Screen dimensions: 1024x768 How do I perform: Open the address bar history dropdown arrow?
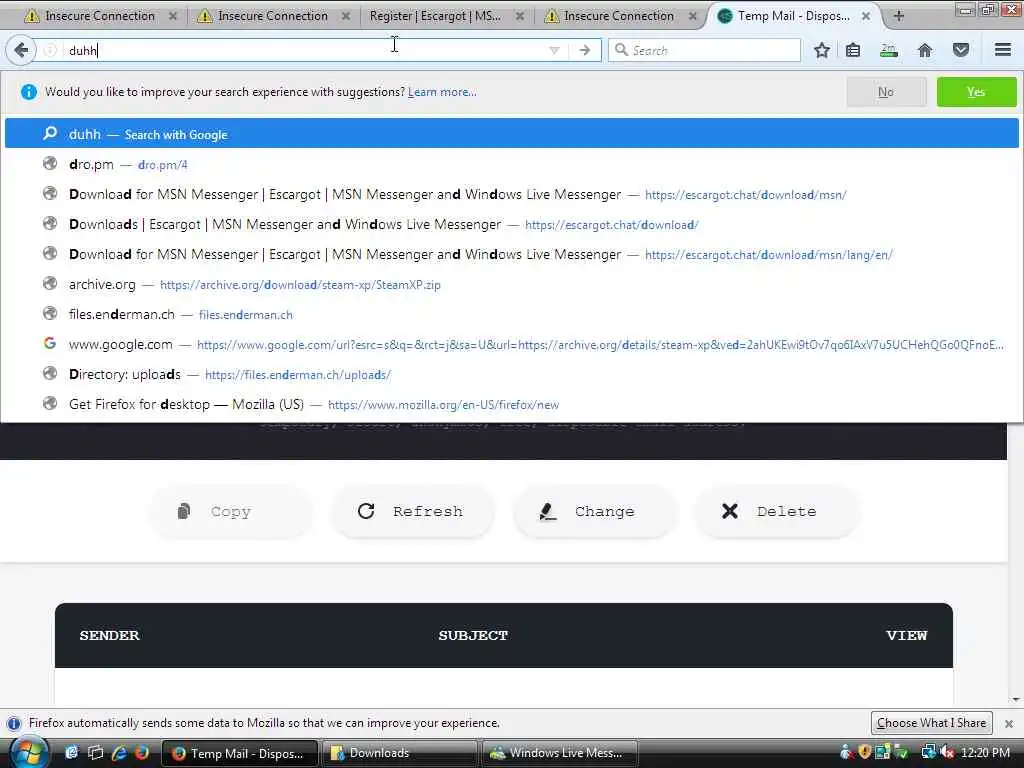point(554,50)
